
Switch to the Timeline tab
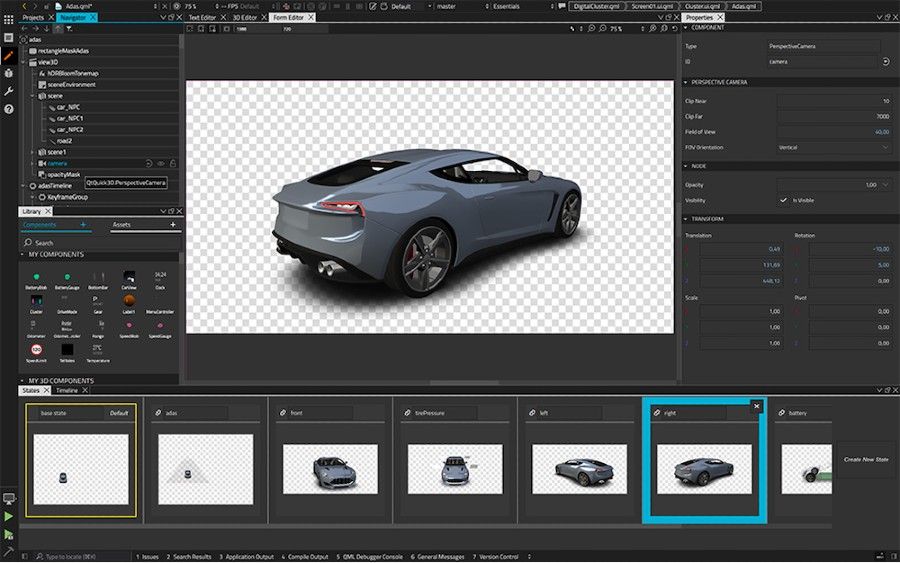(67, 390)
